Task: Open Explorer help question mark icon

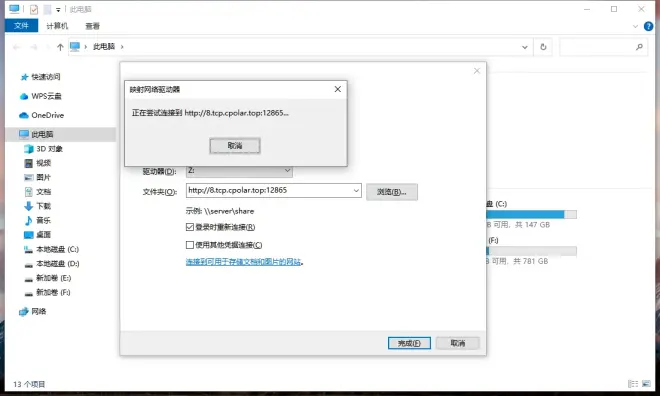Action: coord(649,27)
